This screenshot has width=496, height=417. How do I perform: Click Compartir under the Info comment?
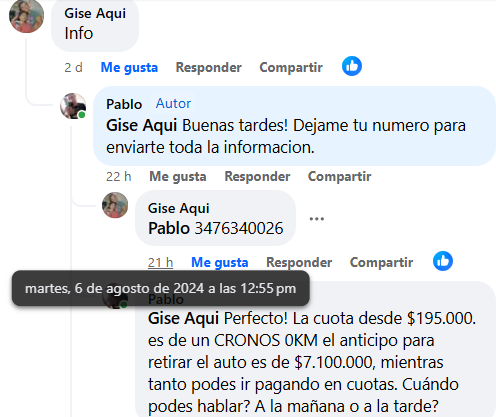(291, 68)
